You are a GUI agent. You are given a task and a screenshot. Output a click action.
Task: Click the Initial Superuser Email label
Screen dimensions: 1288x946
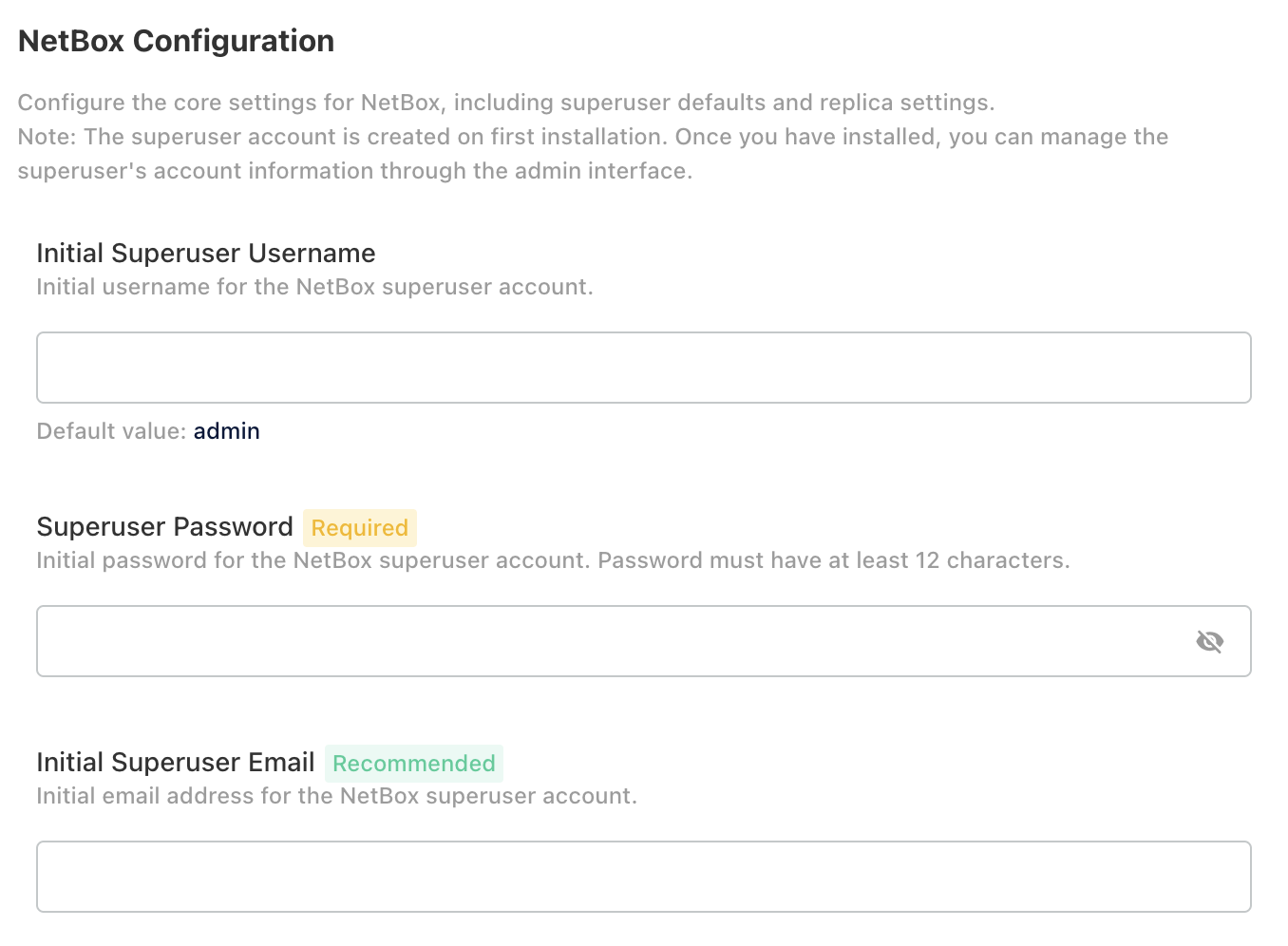pyautogui.click(x=175, y=762)
